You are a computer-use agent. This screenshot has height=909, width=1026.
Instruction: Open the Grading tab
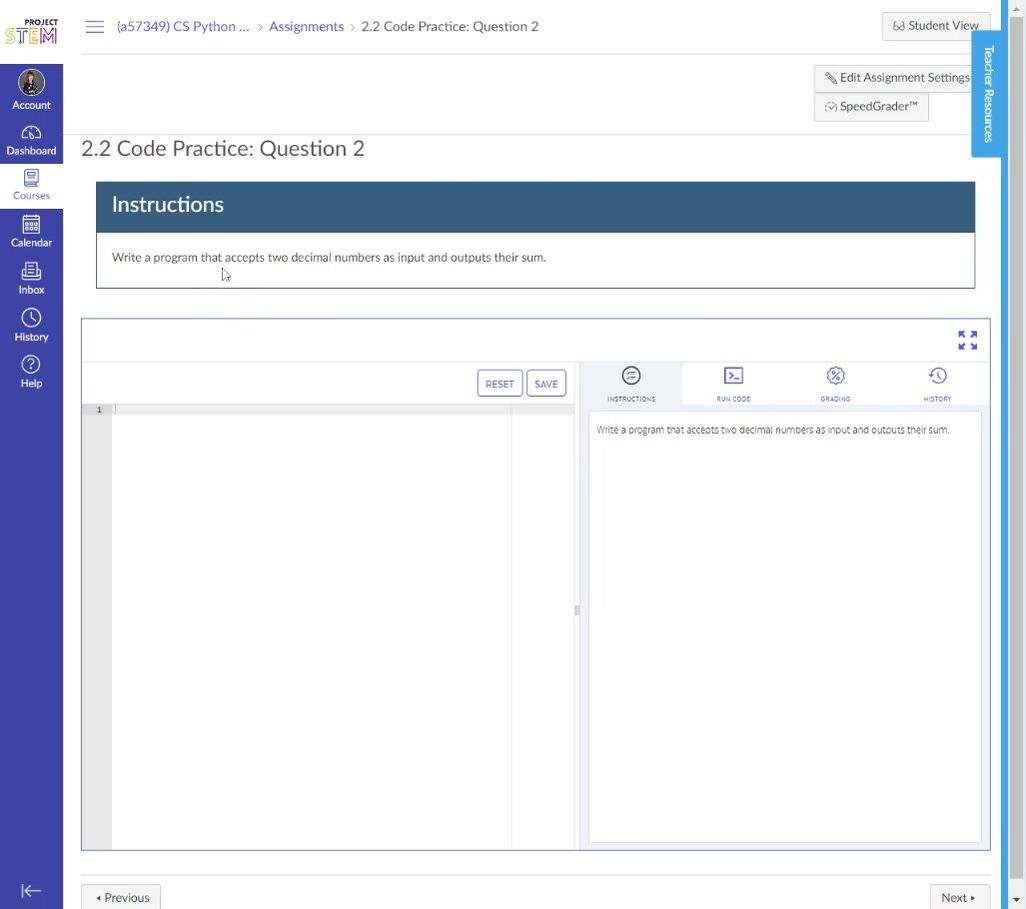(835, 384)
